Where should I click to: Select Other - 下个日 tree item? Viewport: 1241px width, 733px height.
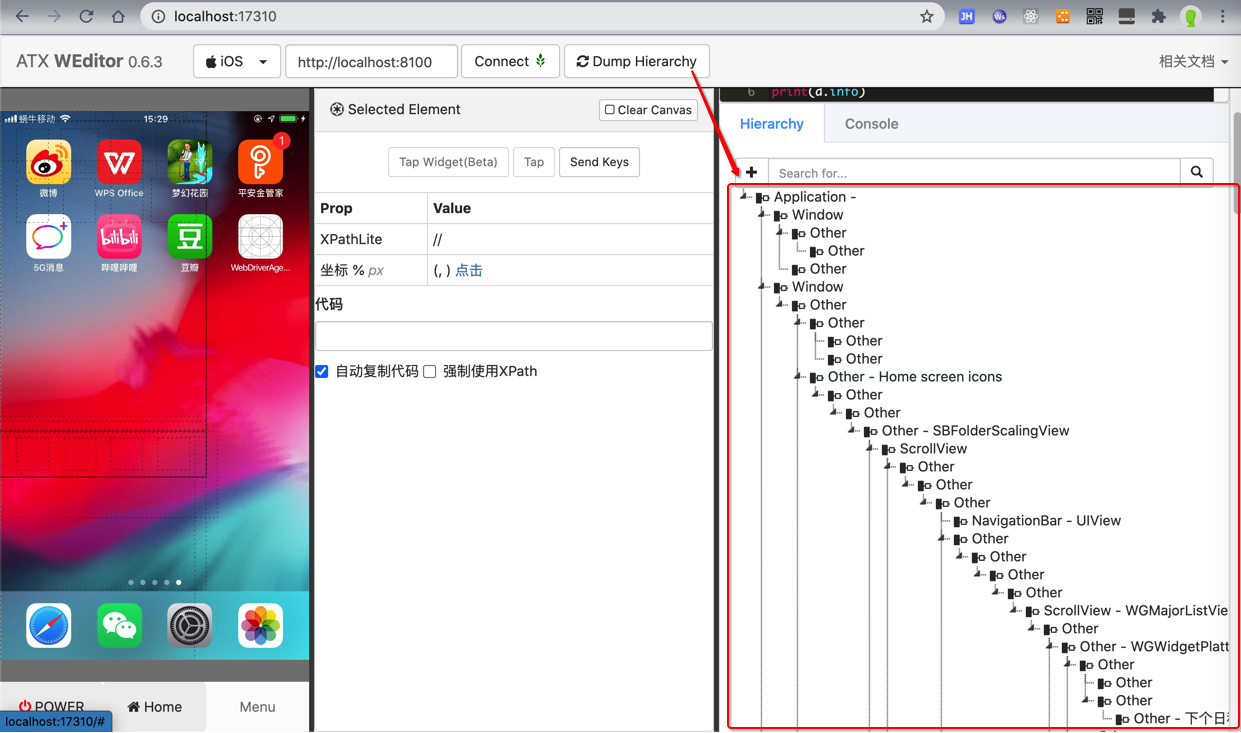(1180, 718)
